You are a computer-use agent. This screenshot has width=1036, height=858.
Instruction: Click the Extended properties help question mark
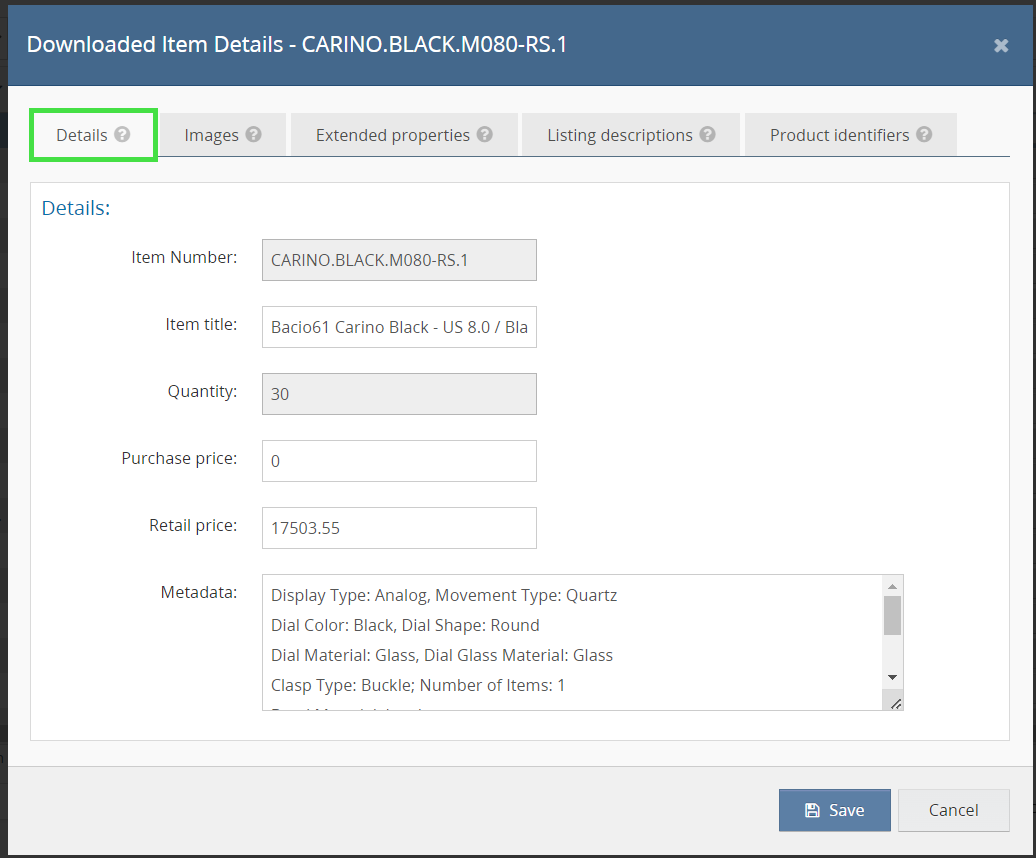tap(484, 134)
